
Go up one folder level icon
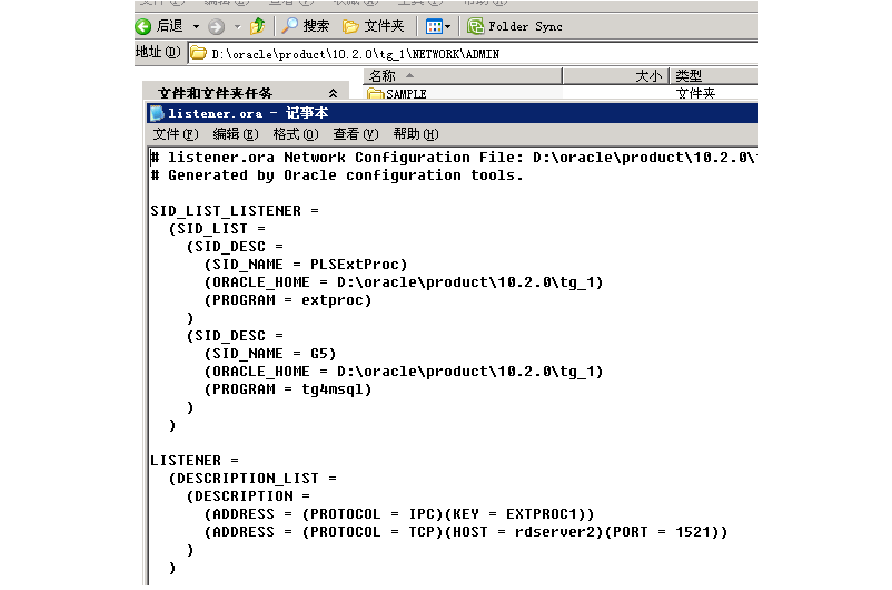pyautogui.click(x=258, y=26)
